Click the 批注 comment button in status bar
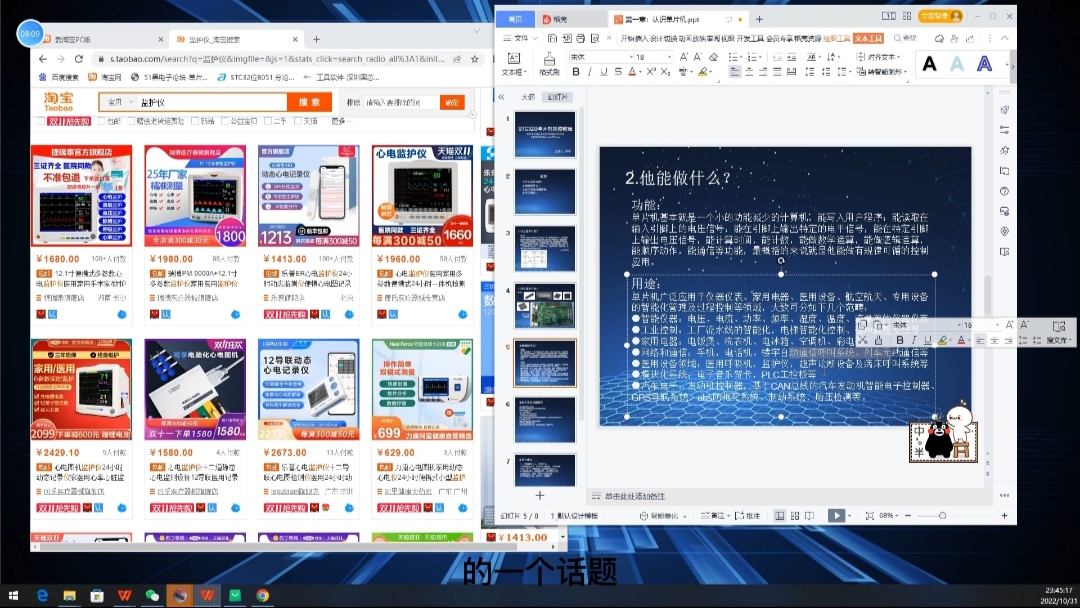The image size is (1080, 608). (748, 515)
